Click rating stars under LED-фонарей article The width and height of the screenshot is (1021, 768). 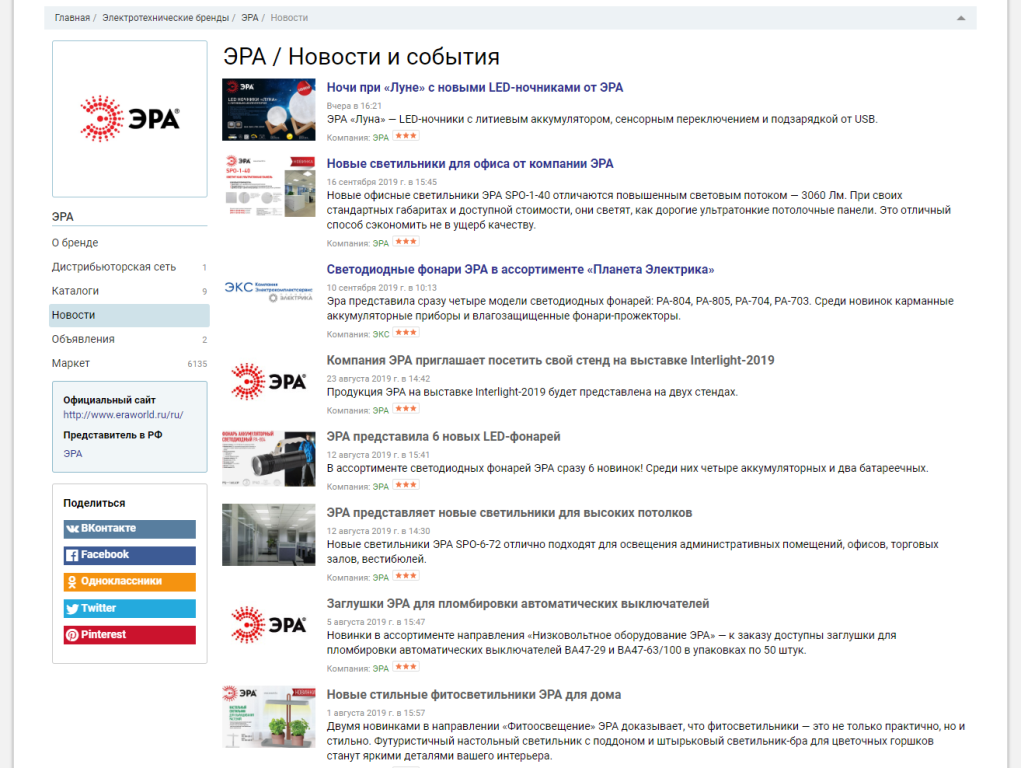pyautogui.click(x=406, y=486)
